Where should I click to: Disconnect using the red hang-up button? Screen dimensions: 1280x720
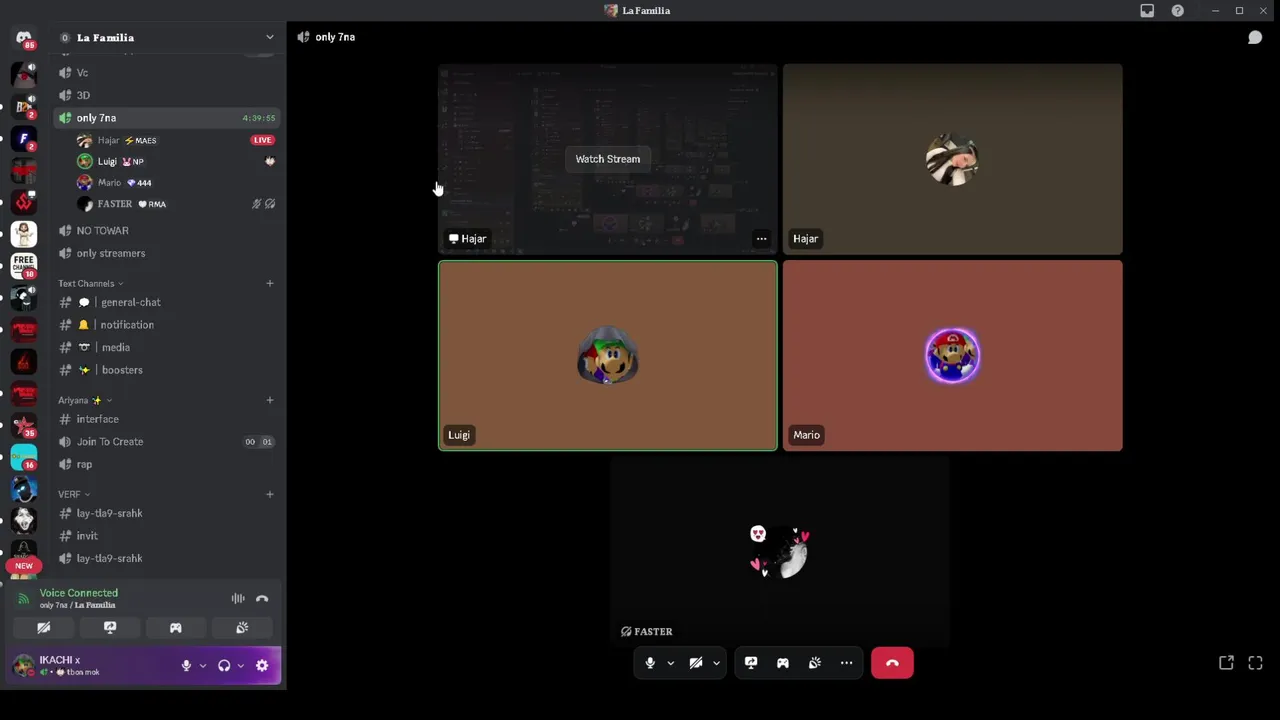tap(892, 663)
